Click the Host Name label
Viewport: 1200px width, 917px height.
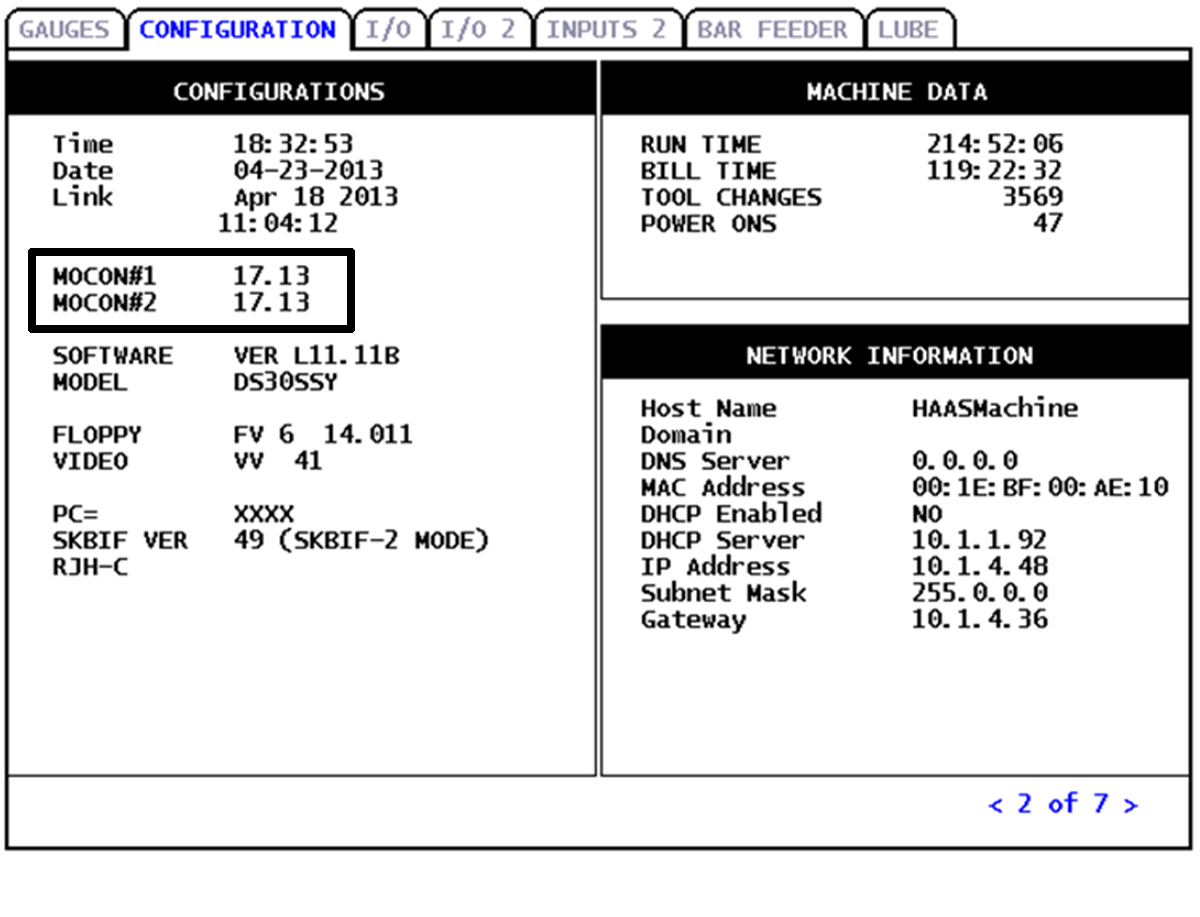point(708,408)
